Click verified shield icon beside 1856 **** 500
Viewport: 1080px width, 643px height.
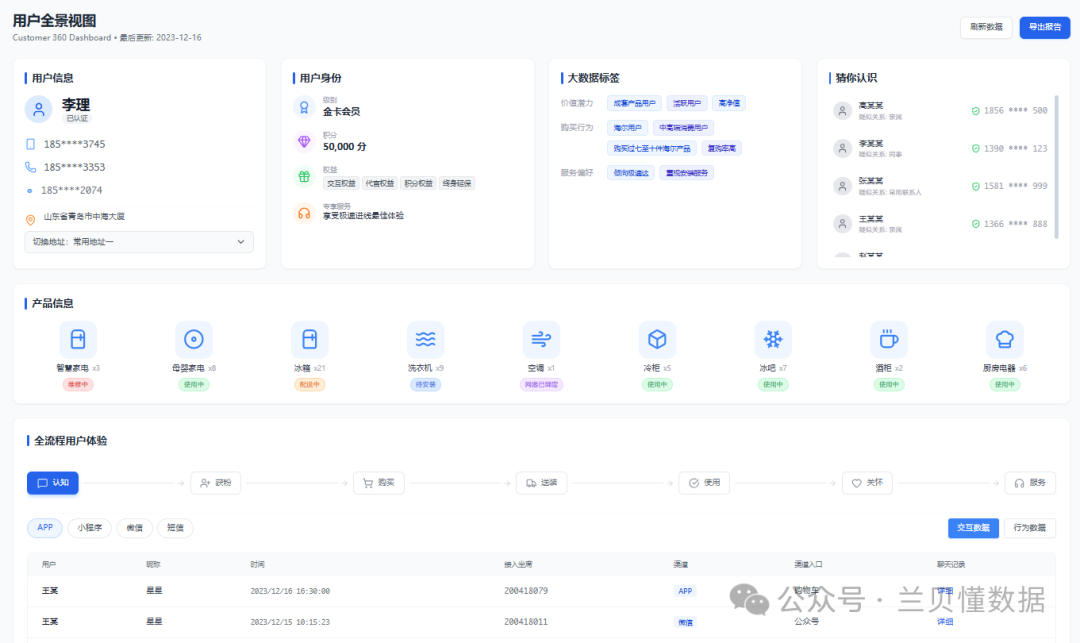(x=975, y=111)
